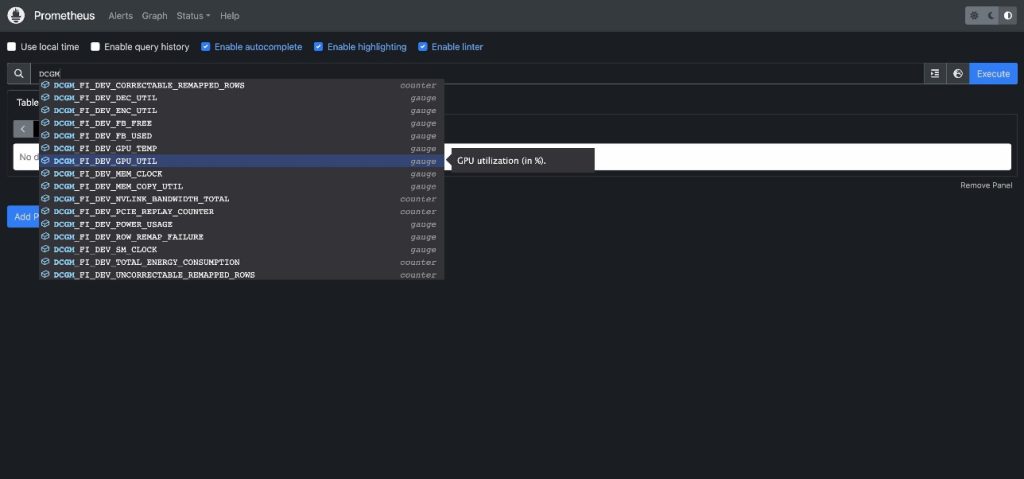This screenshot has height=479, width=1024.
Task: Toggle Use local time checkbox
Action: tap(12, 47)
